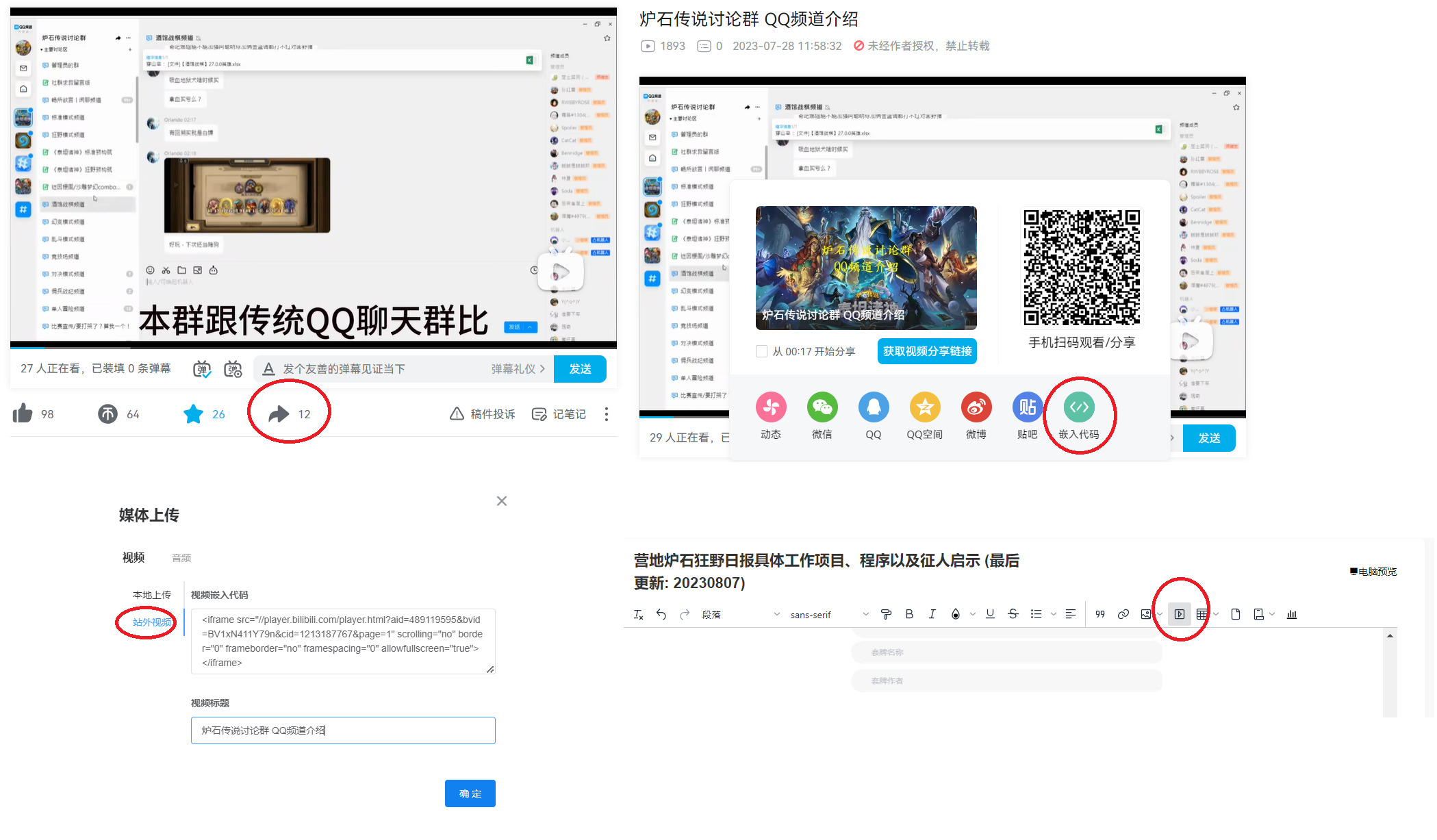1437x840 pixels.
Task: Click the 套牌名称 field in the editor
Action: click(1006, 652)
